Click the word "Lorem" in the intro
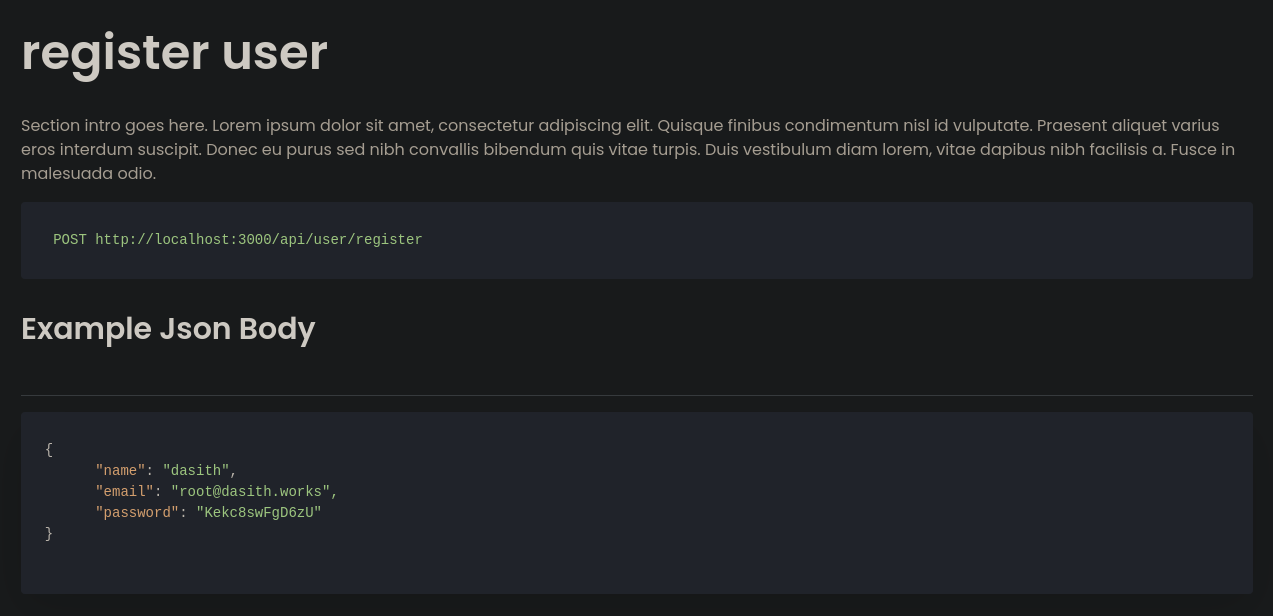This screenshot has height=616, width=1273. point(236,126)
